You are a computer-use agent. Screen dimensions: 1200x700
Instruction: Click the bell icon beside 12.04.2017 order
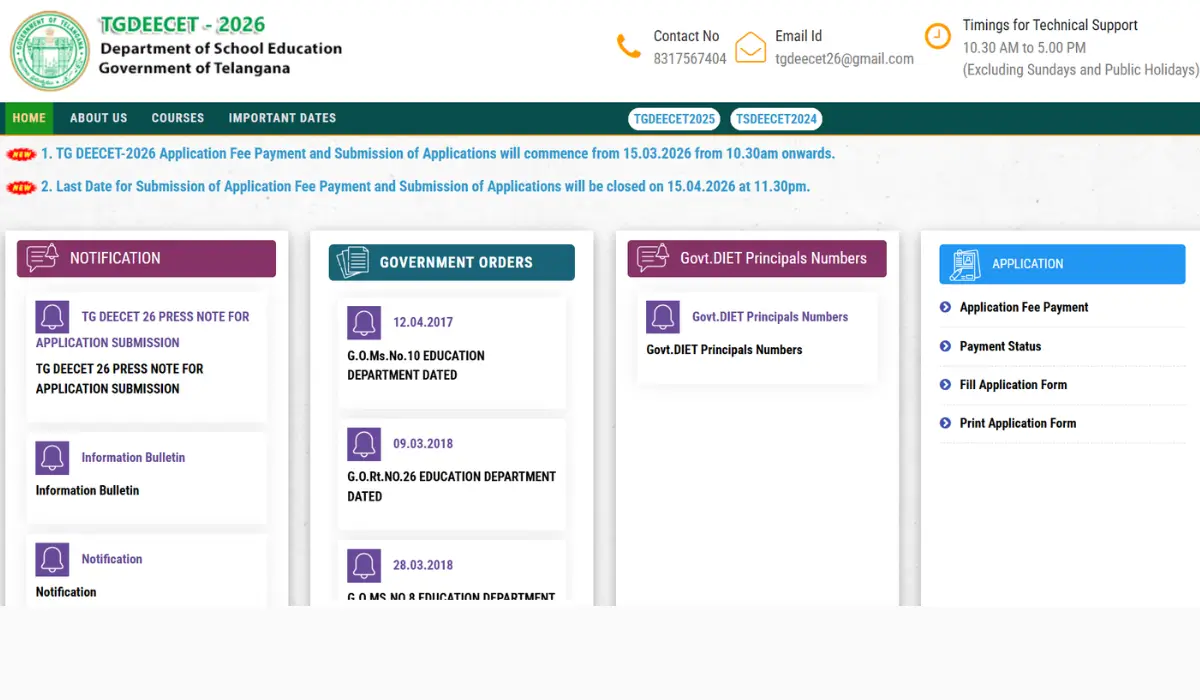coord(364,322)
